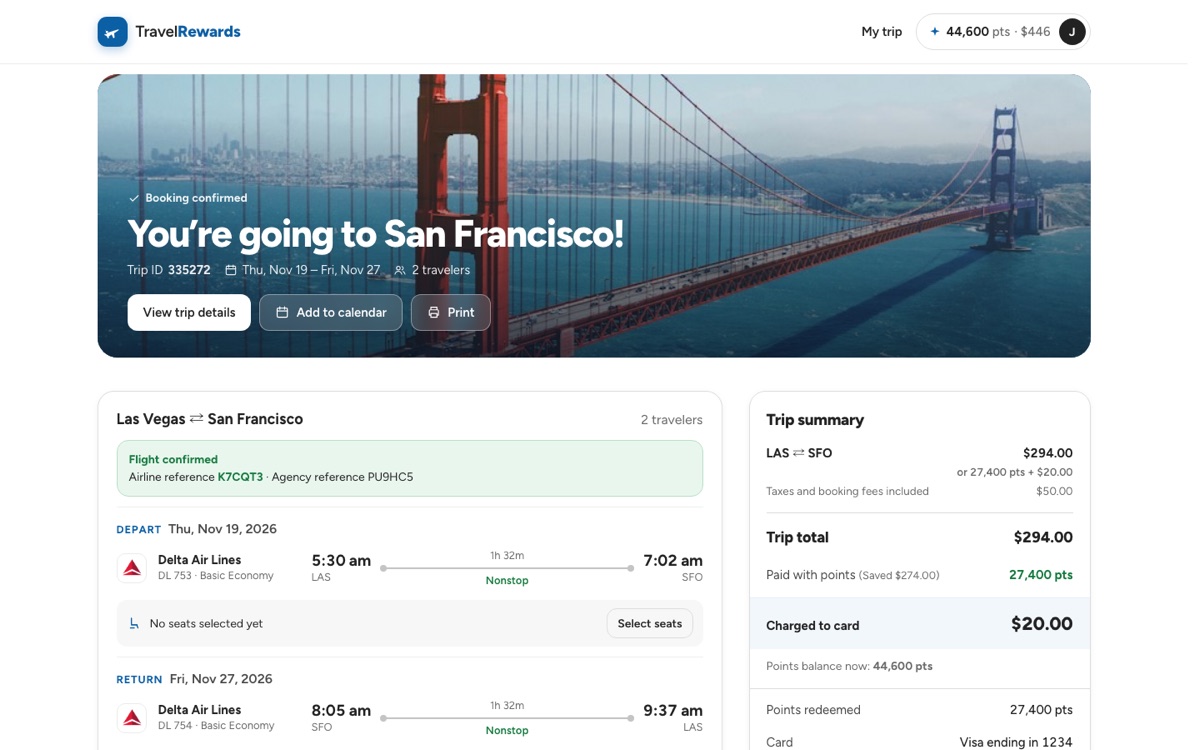The height and width of the screenshot is (750, 1200).
Task: Click the Nonstop label on the return flight
Action: [x=507, y=731]
